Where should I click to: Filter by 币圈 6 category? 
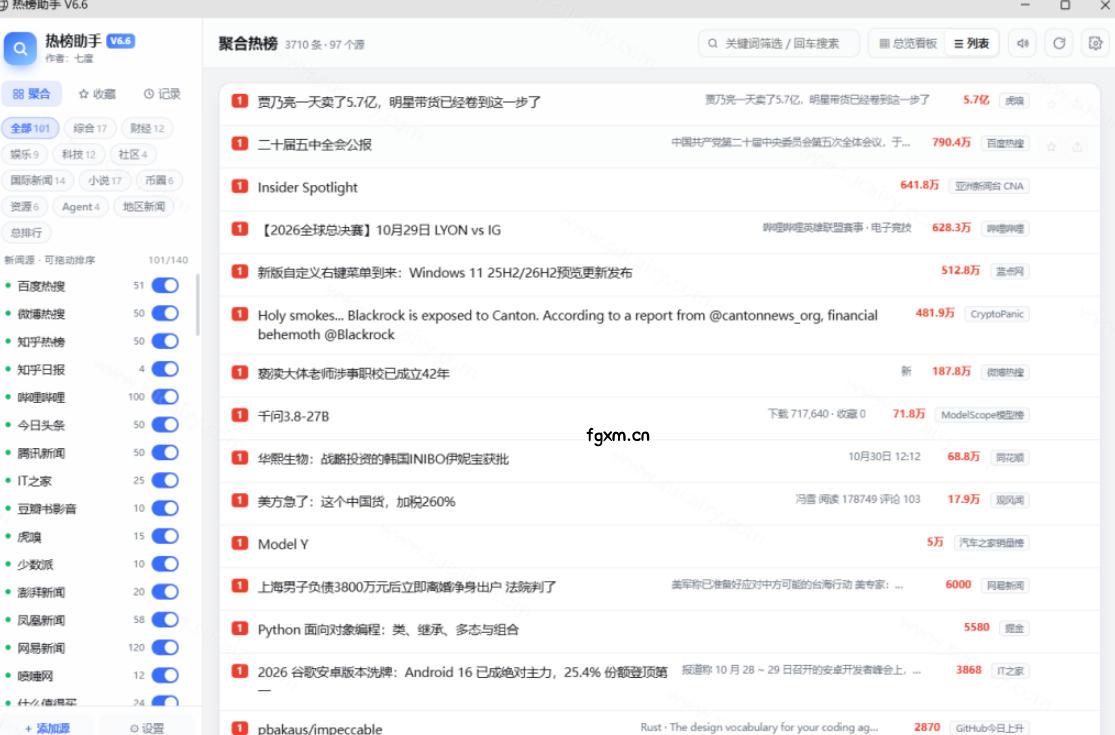coord(159,181)
